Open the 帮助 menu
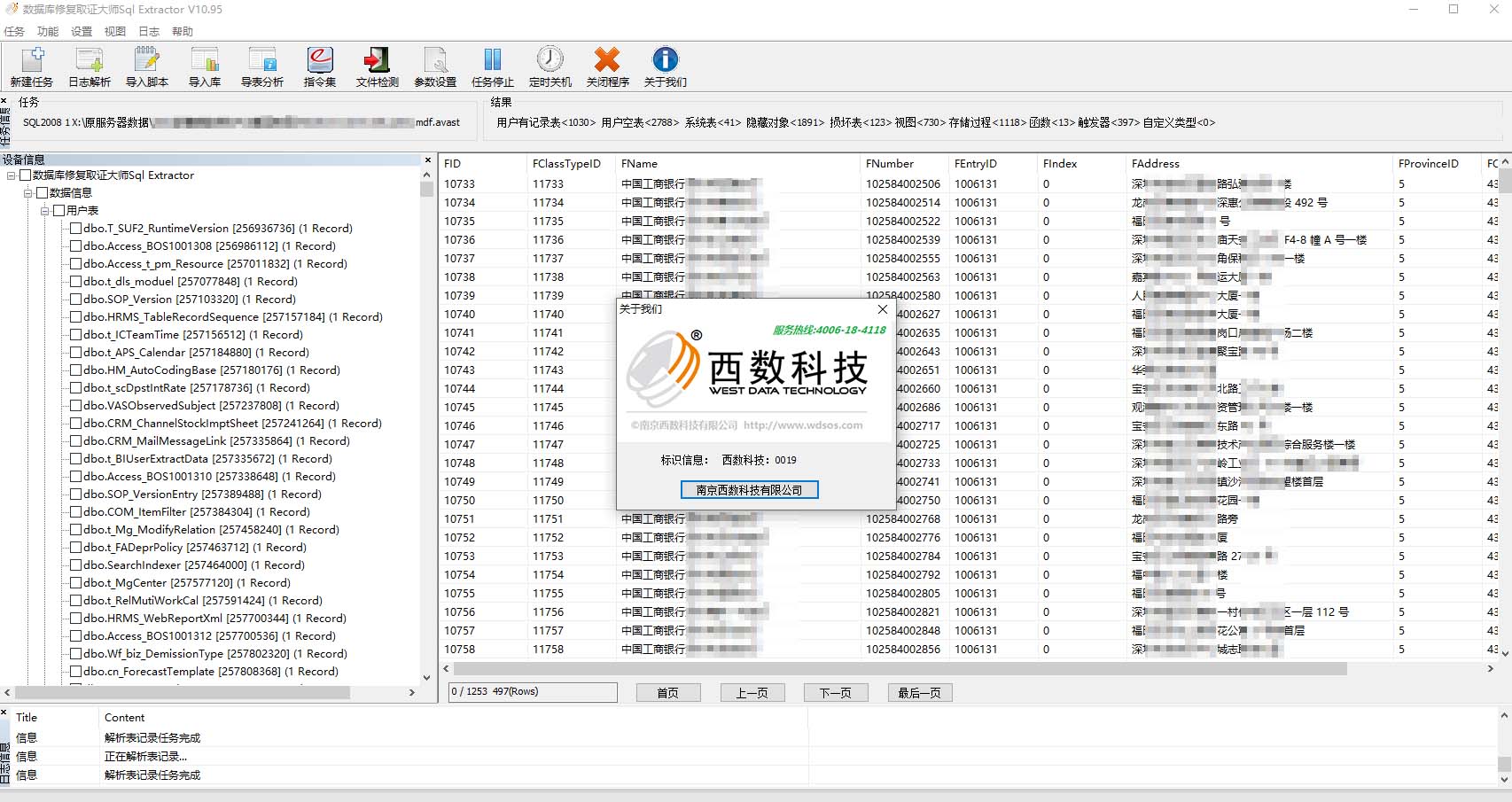Screen dimensions: 1512x802 click(183, 31)
